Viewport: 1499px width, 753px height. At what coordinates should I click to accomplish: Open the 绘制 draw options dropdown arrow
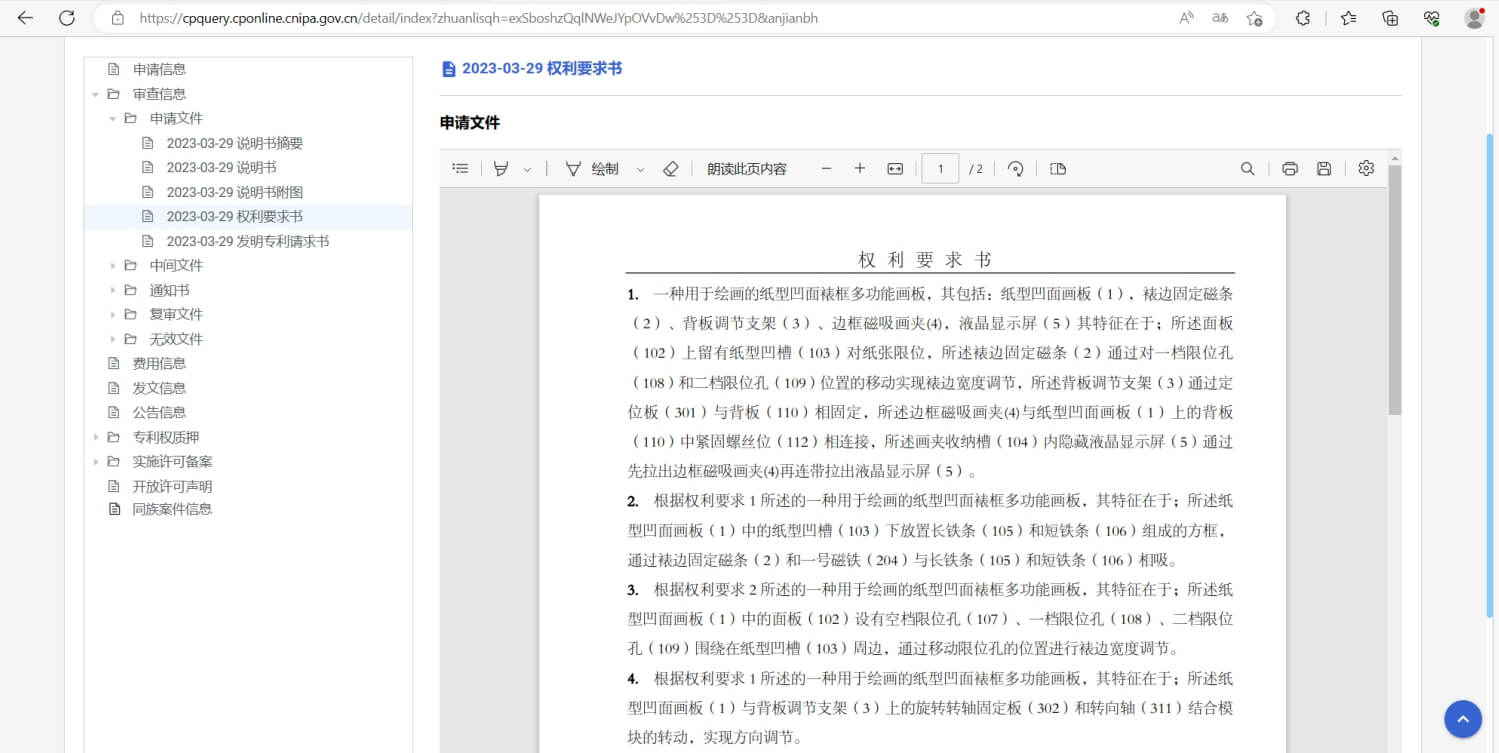641,170
